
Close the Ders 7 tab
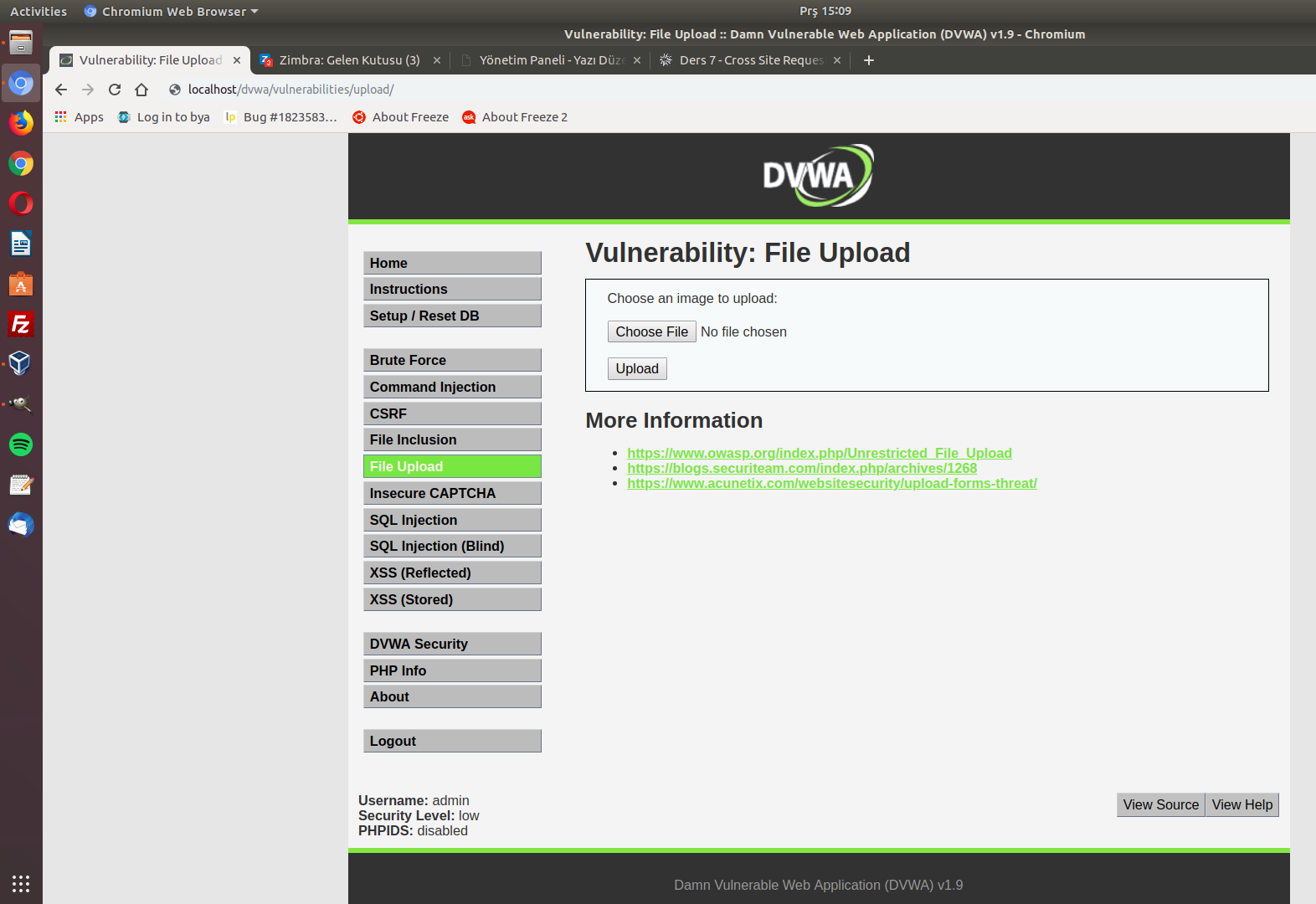(x=837, y=60)
